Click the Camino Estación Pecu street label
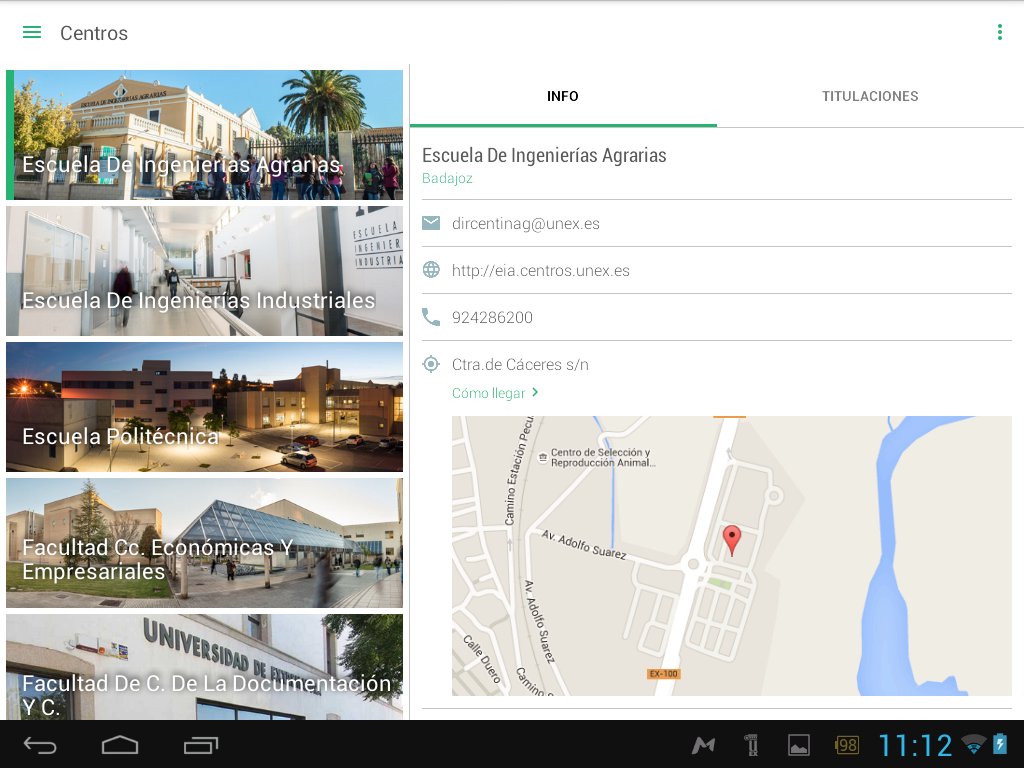The height and width of the screenshot is (768, 1024). coord(519,471)
